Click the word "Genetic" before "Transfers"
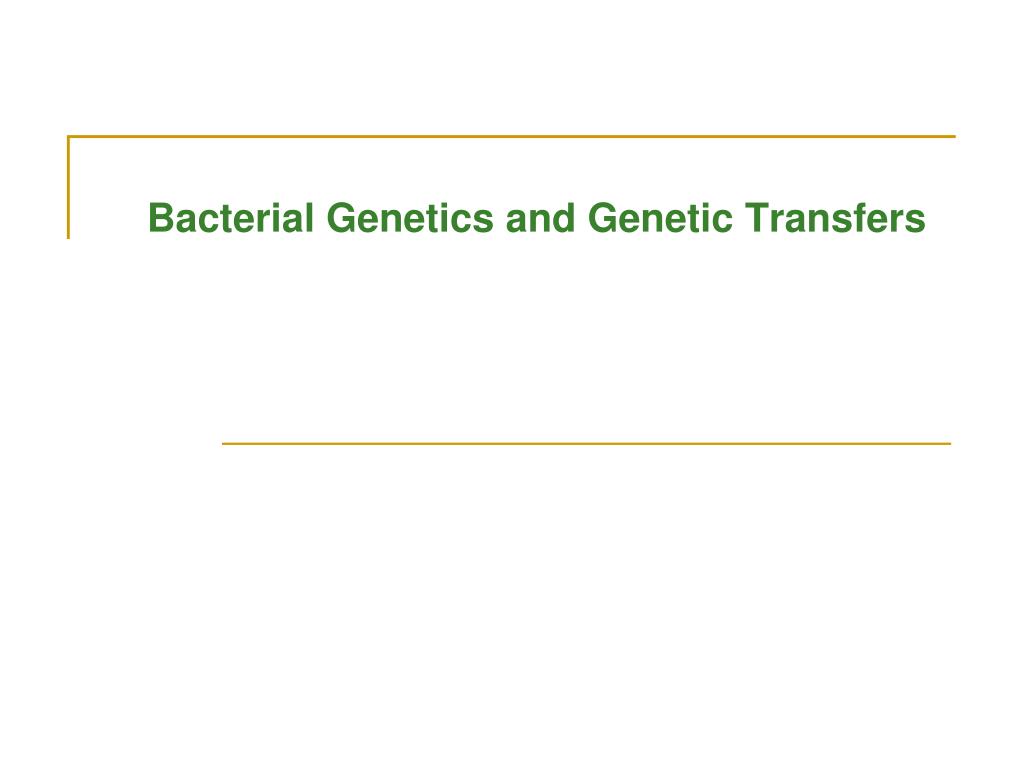Viewport: 1024px width, 768px height. 660,217
